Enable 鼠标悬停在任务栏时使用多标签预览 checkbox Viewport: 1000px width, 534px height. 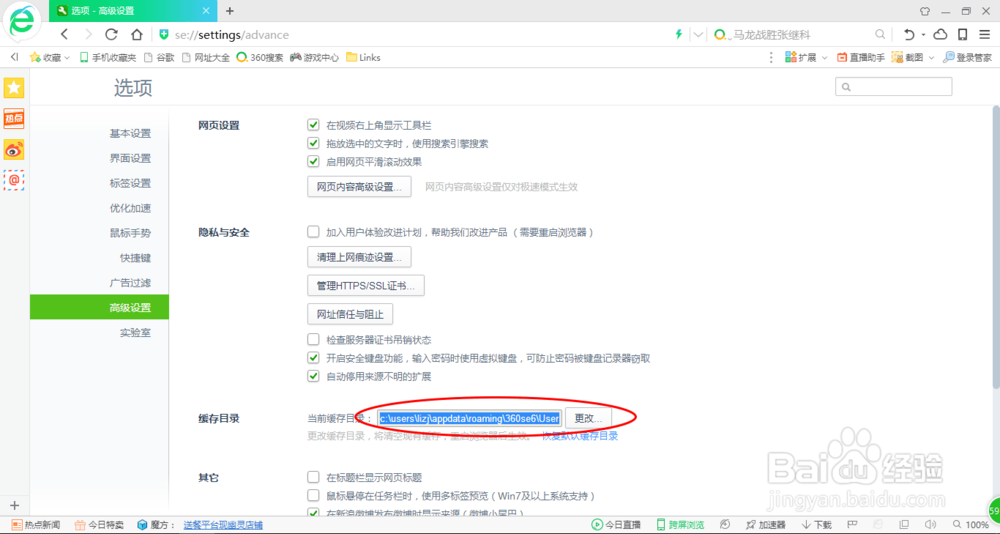coord(313,495)
